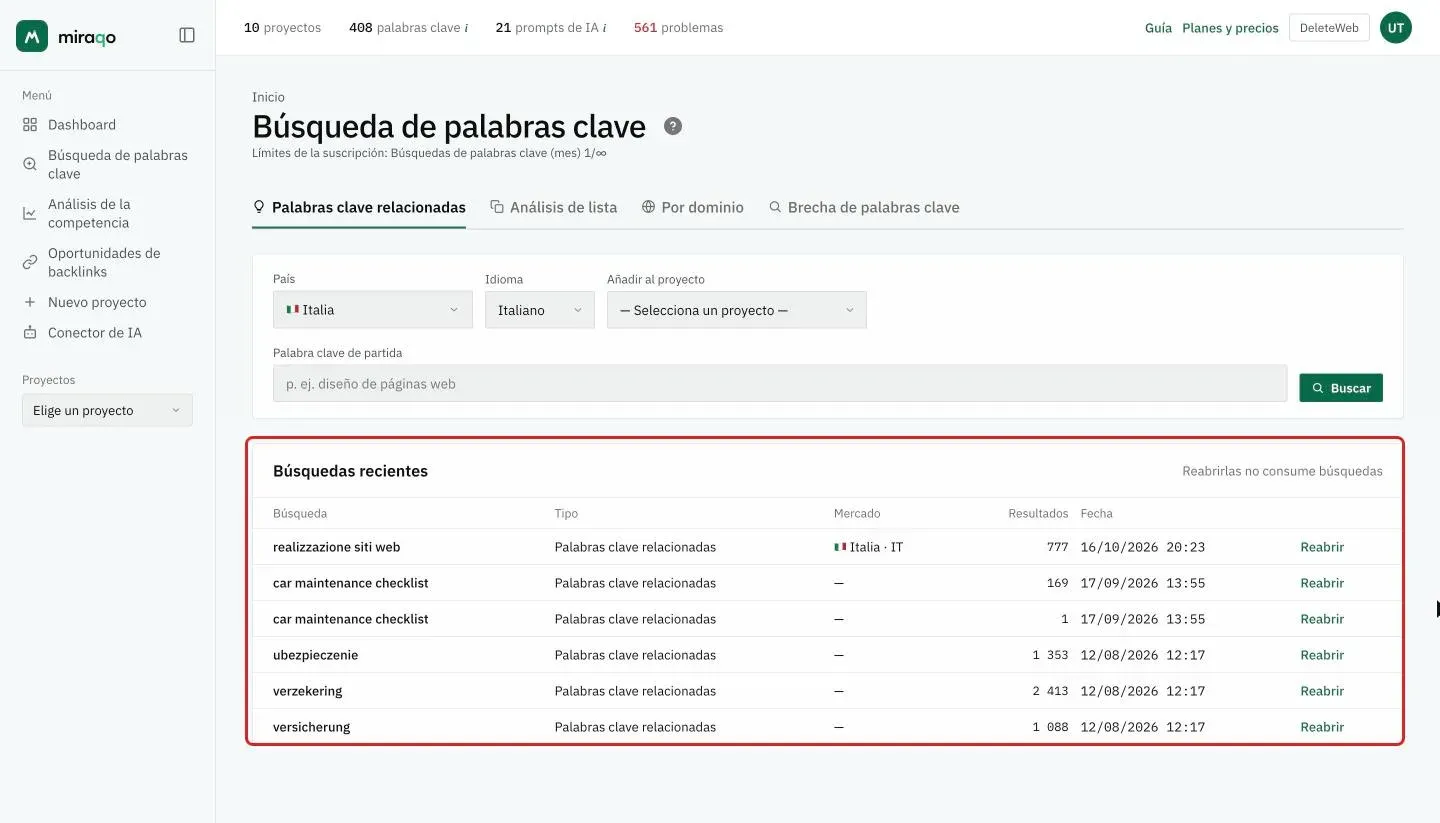
Task: Switch to the Análisis de lista tab
Action: pyautogui.click(x=553, y=207)
